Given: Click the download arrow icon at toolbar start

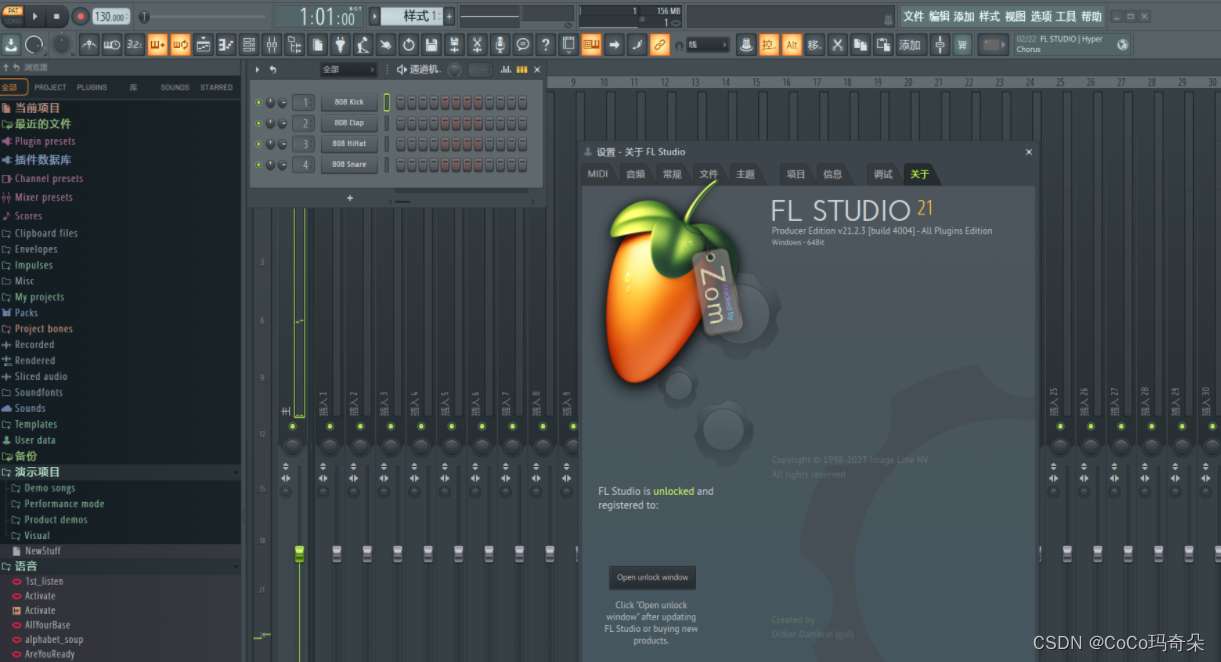Looking at the screenshot, I should tap(11, 45).
